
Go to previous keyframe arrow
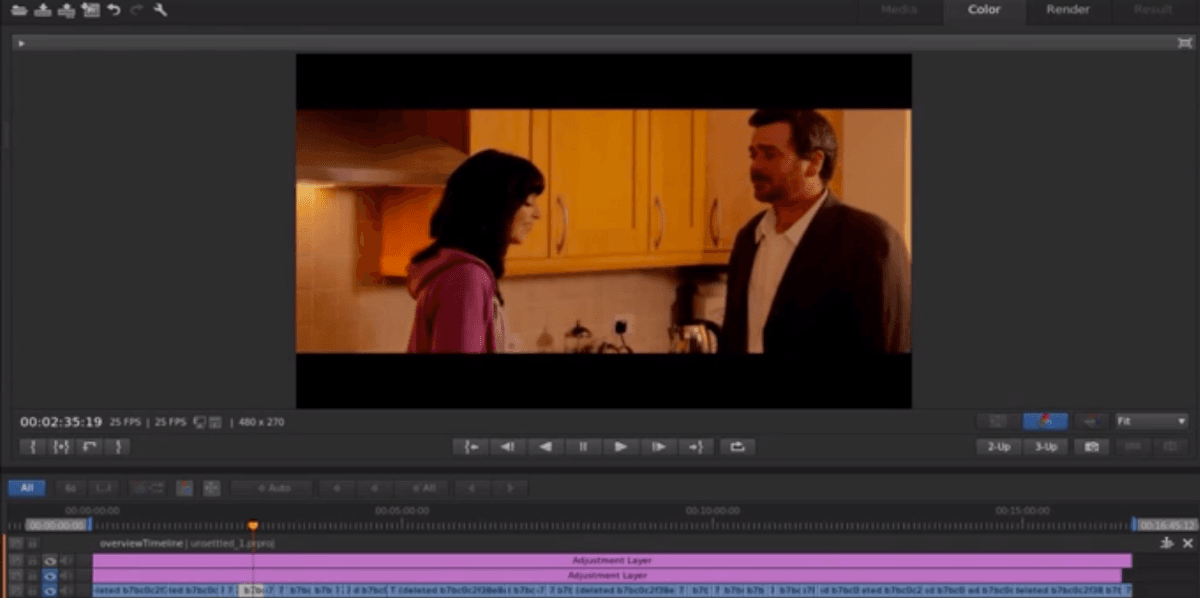pos(472,488)
